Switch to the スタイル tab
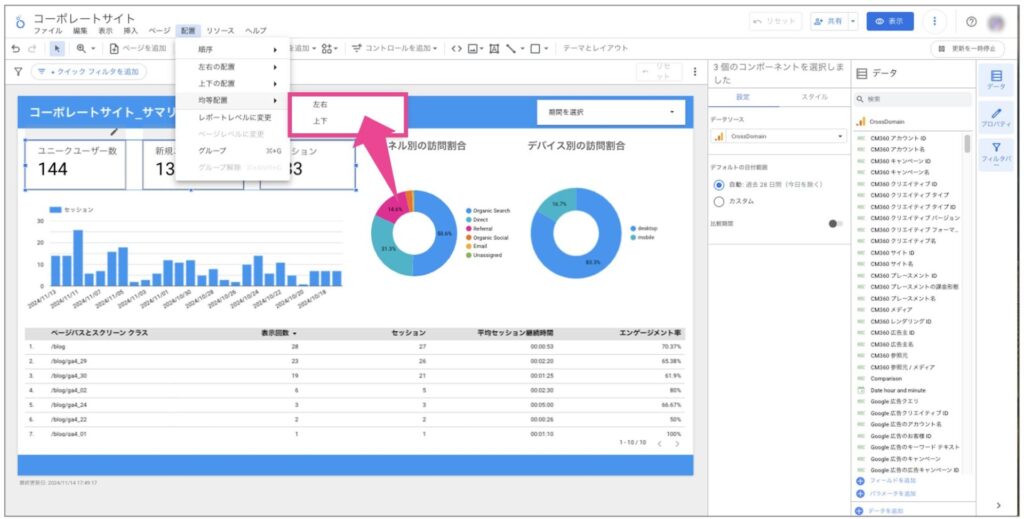This screenshot has width=1024, height=519. pyautogui.click(x=814, y=97)
